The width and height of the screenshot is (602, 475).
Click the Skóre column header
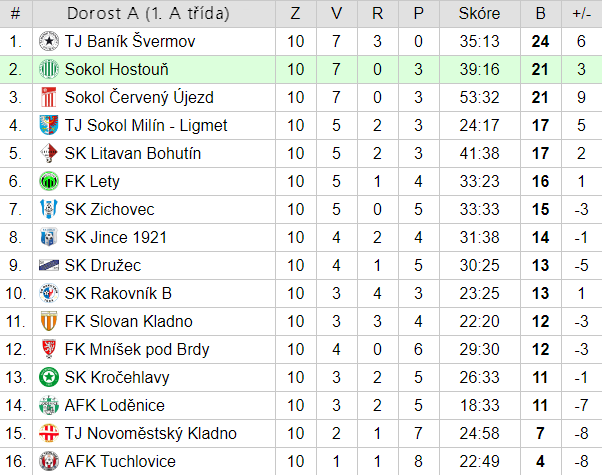480,14
